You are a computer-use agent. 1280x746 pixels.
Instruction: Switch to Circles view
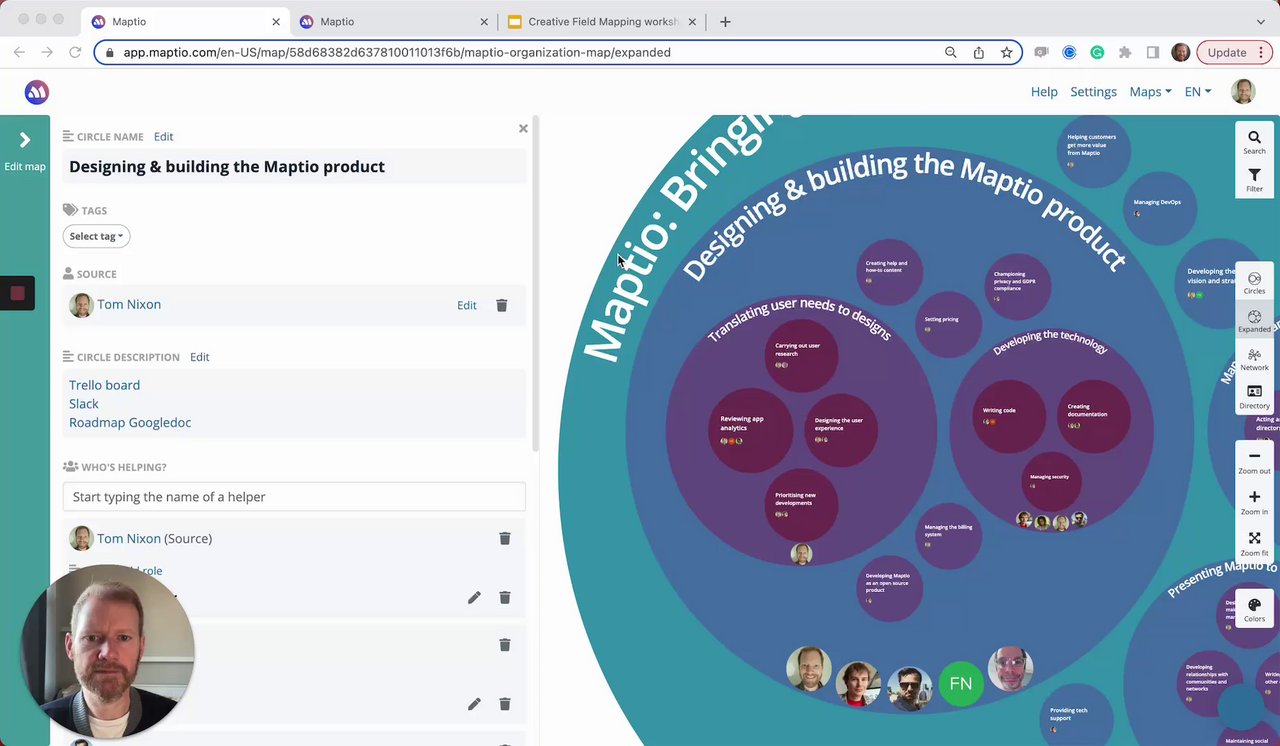tap(1254, 283)
